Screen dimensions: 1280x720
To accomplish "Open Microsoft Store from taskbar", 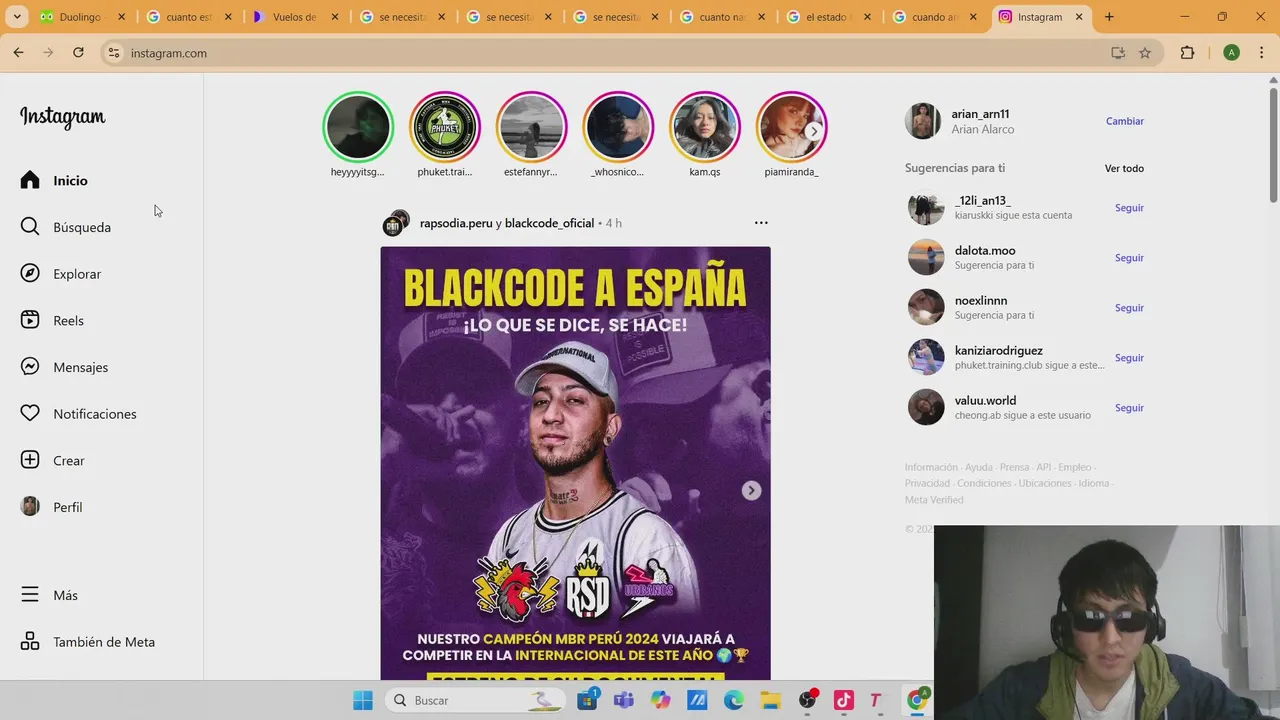I will (x=588, y=700).
